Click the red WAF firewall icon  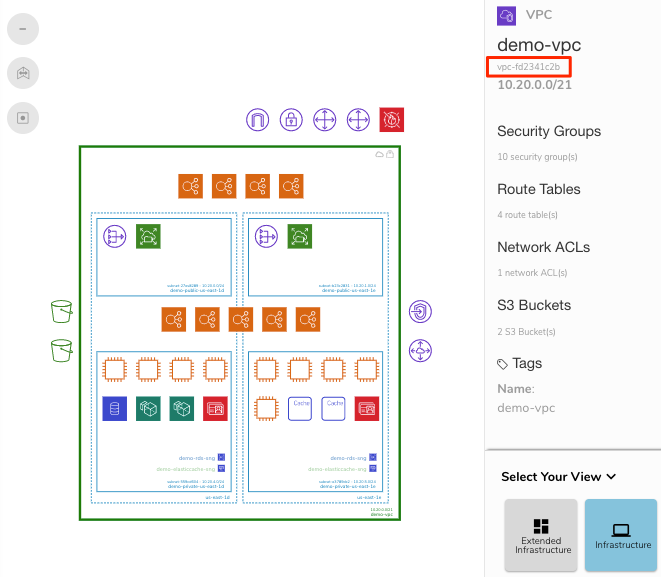coord(391,120)
